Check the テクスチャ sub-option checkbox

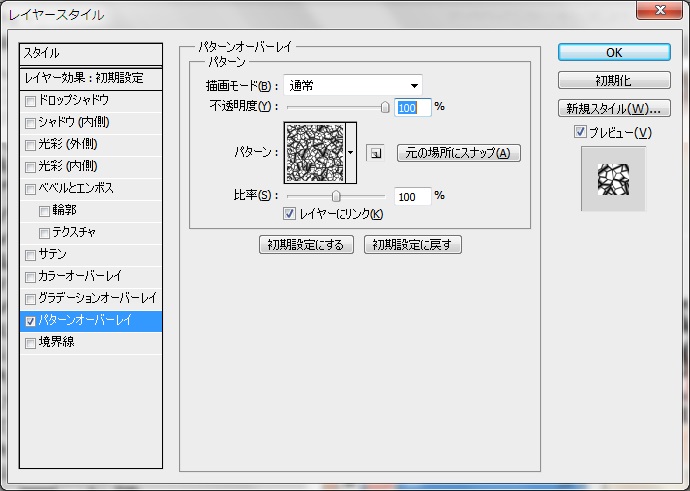point(44,233)
